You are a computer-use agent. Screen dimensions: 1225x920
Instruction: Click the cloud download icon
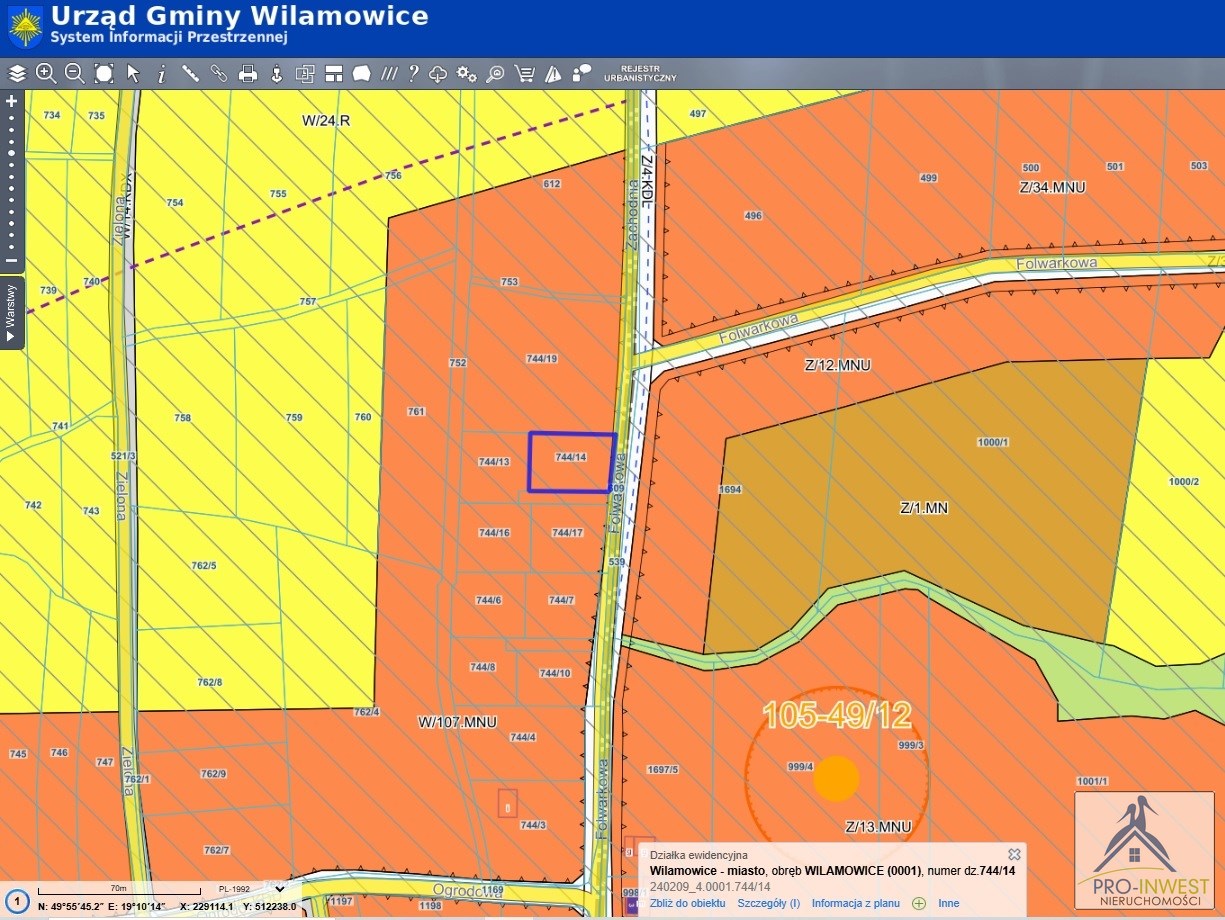pos(438,73)
